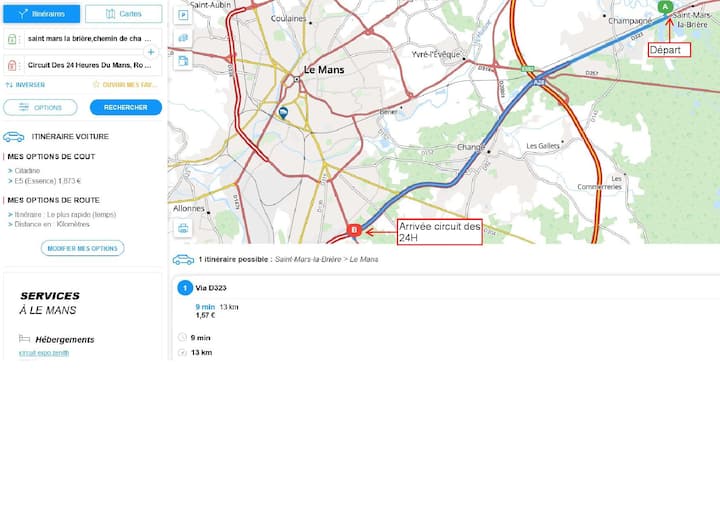Click the parking icon on the map
The width and height of the screenshot is (720, 509).
click(x=183, y=16)
